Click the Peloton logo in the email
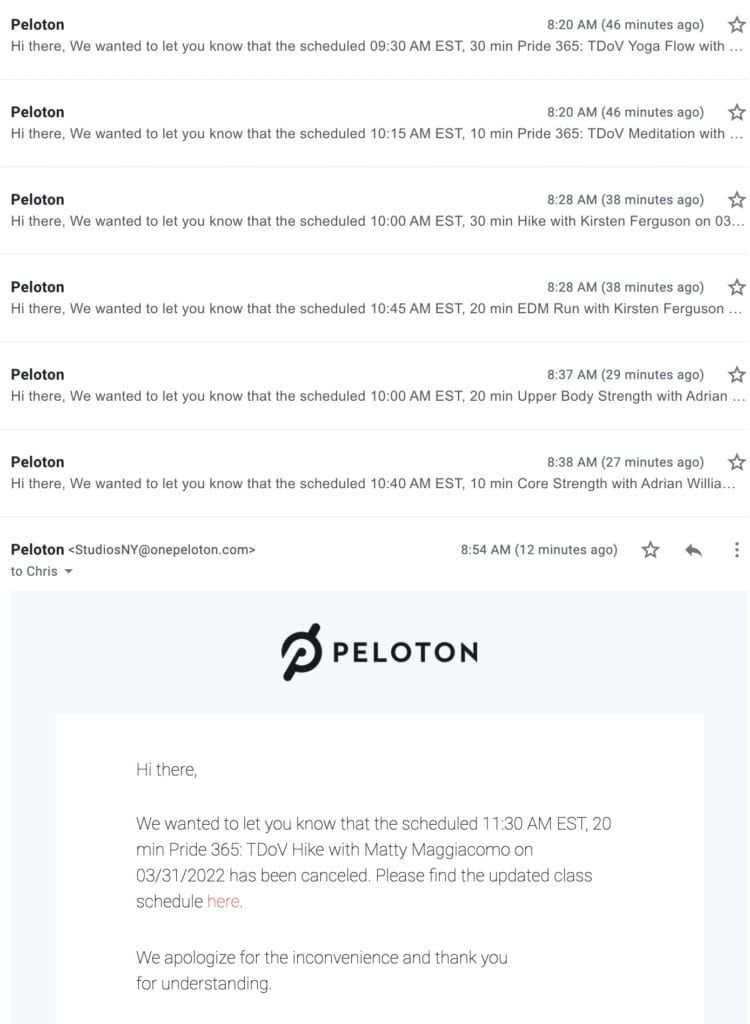Viewport: 750px width, 1024px height. [x=380, y=652]
